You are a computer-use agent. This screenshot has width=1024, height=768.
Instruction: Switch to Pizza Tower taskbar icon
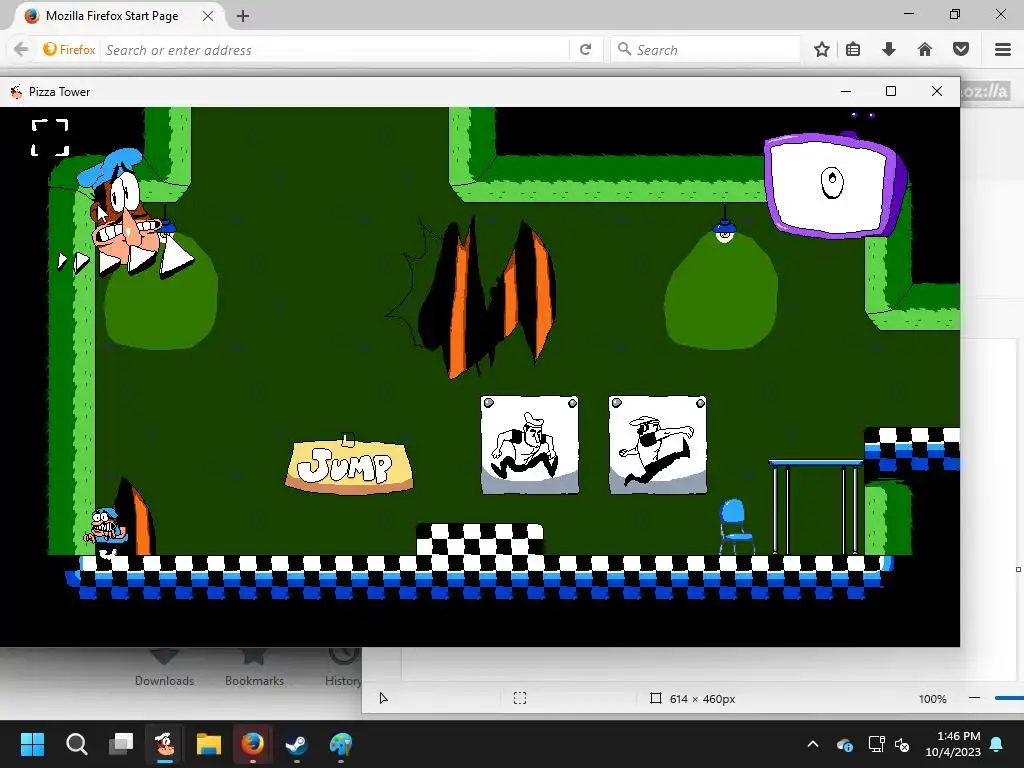pos(165,744)
